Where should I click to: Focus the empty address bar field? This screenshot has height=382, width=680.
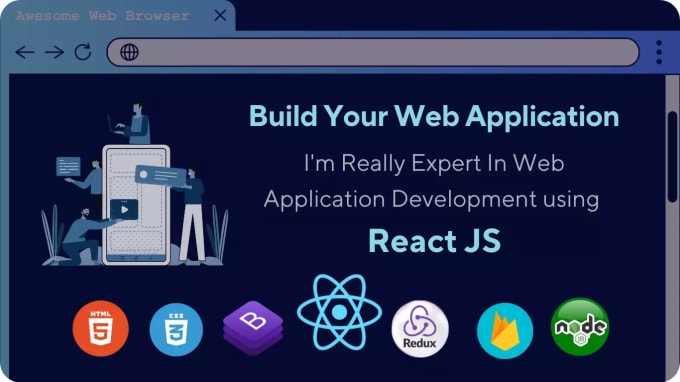pyautogui.click(x=373, y=52)
